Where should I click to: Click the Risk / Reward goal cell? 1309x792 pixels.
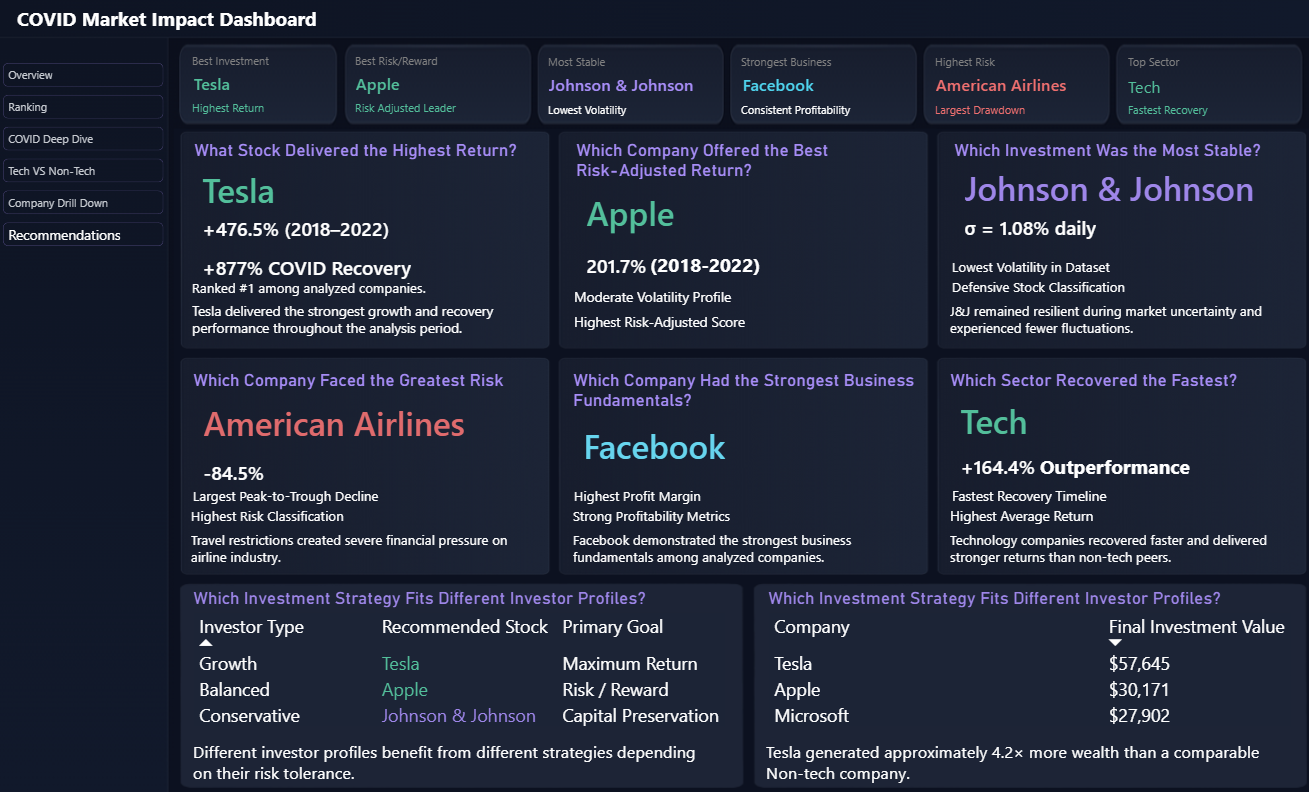point(615,690)
